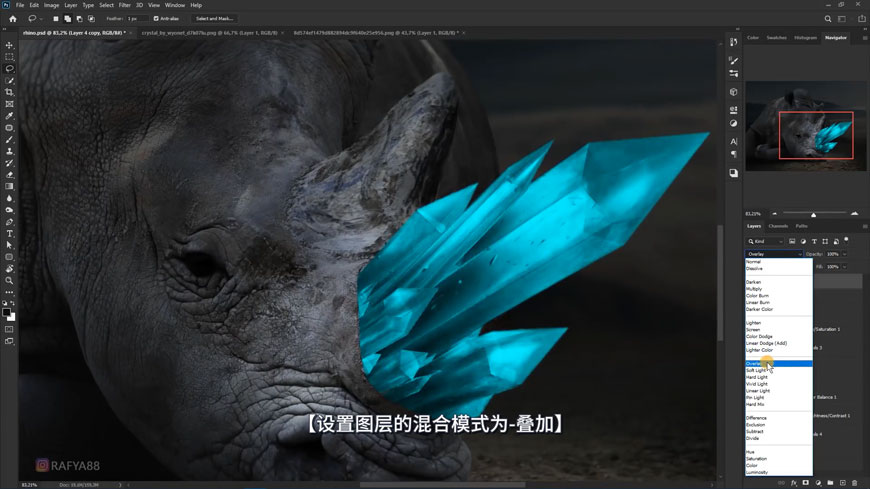Image resolution: width=870 pixels, height=489 pixels.
Task: Select the Dodge tool
Action: [x=9, y=210]
